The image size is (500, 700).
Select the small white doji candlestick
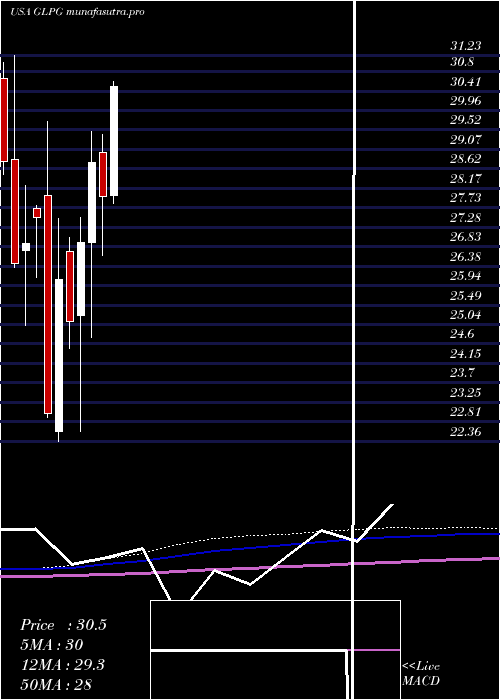point(26,247)
